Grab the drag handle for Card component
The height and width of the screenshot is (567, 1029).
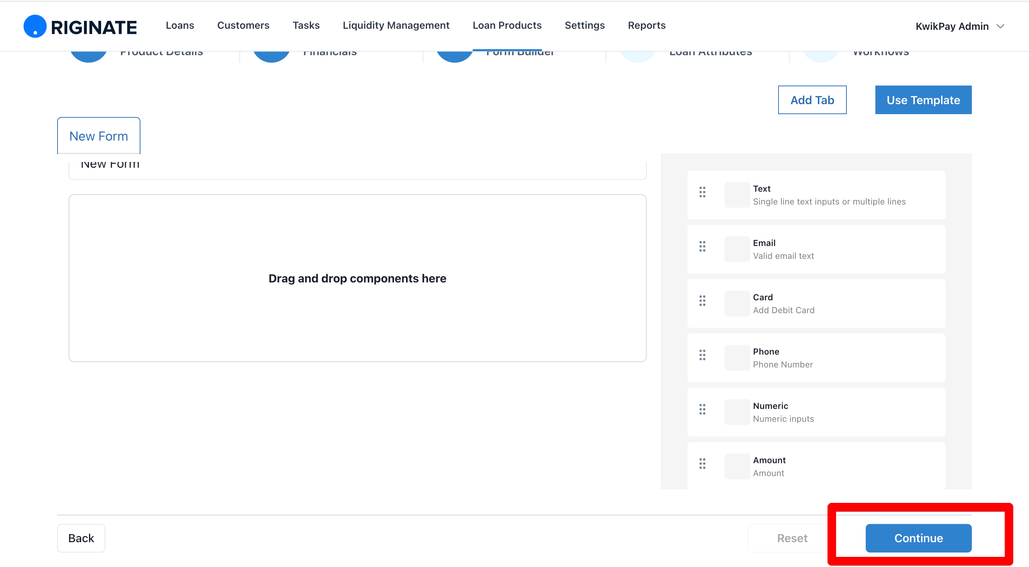pos(702,301)
